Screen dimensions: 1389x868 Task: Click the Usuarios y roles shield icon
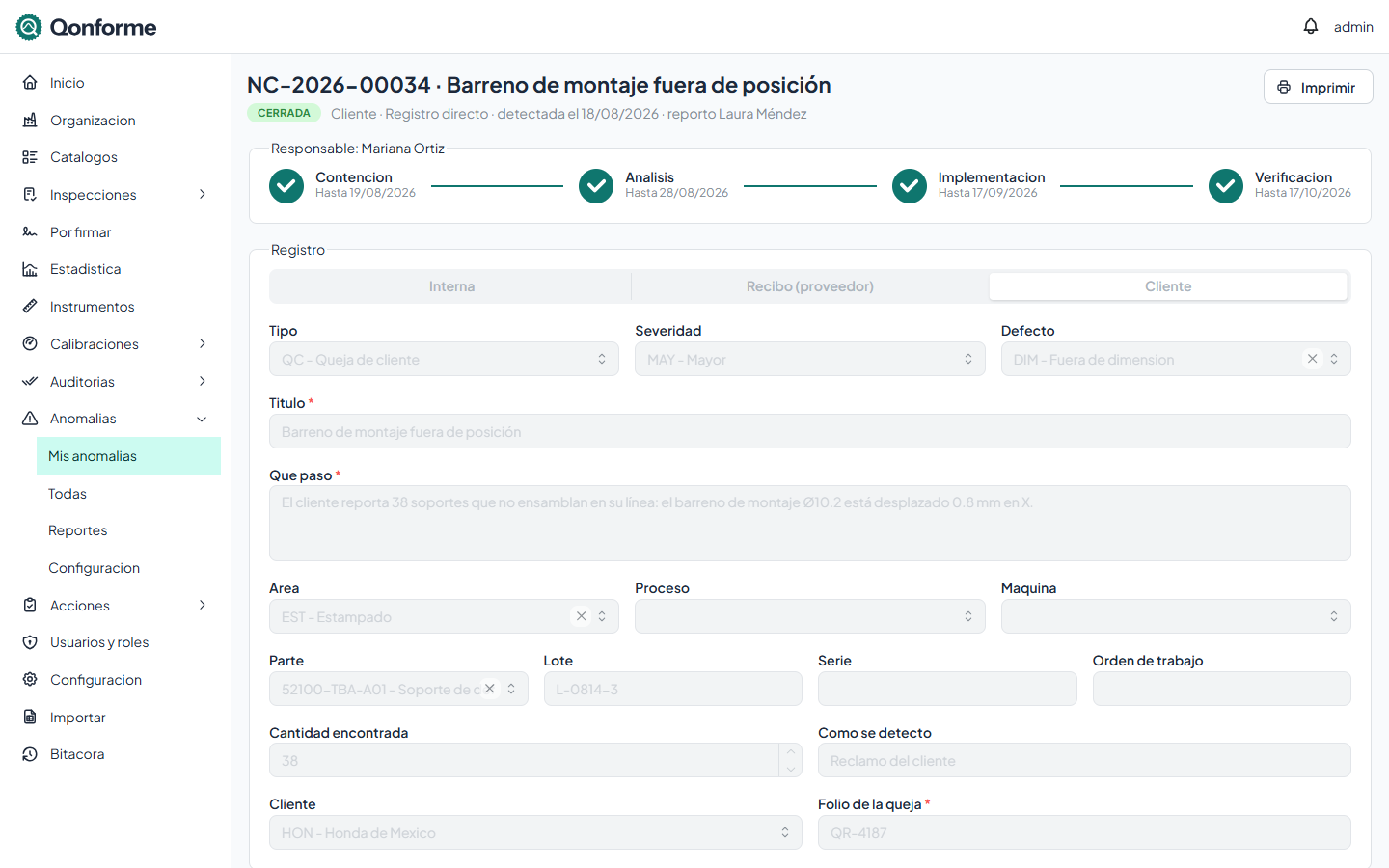[30, 642]
